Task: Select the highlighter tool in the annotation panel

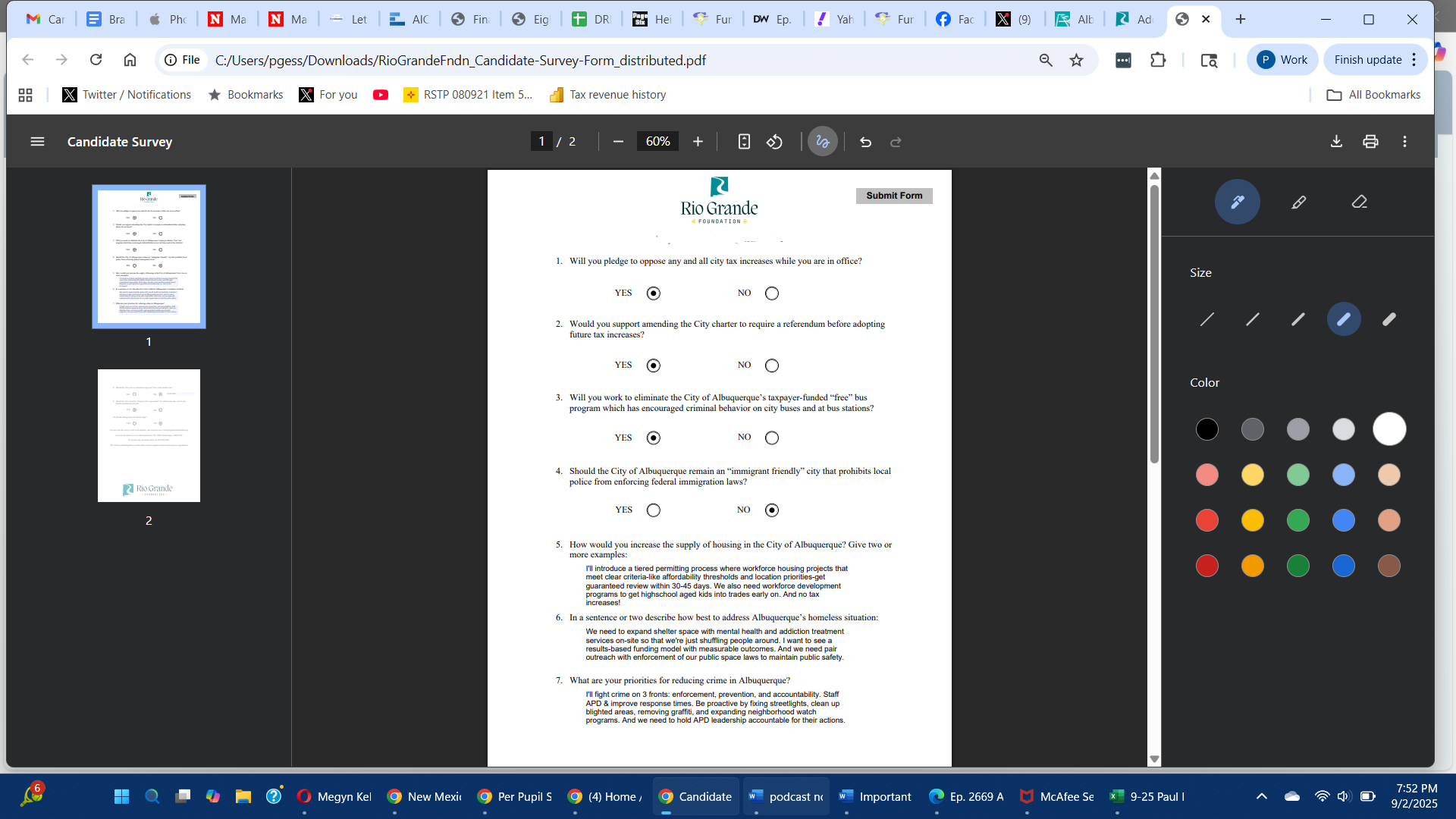Action: coord(1298,202)
